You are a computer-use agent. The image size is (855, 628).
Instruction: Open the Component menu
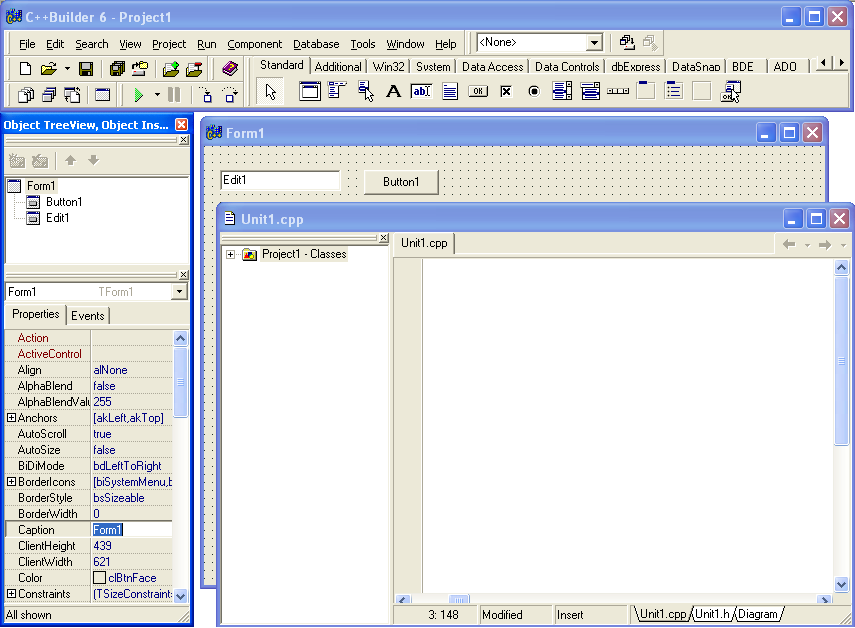click(255, 44)
